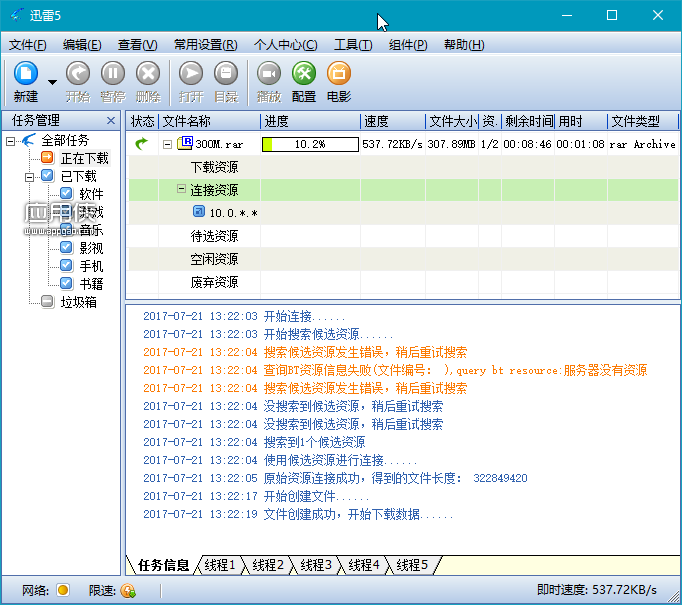Select the 待选资源 row

tap(403, 236)
